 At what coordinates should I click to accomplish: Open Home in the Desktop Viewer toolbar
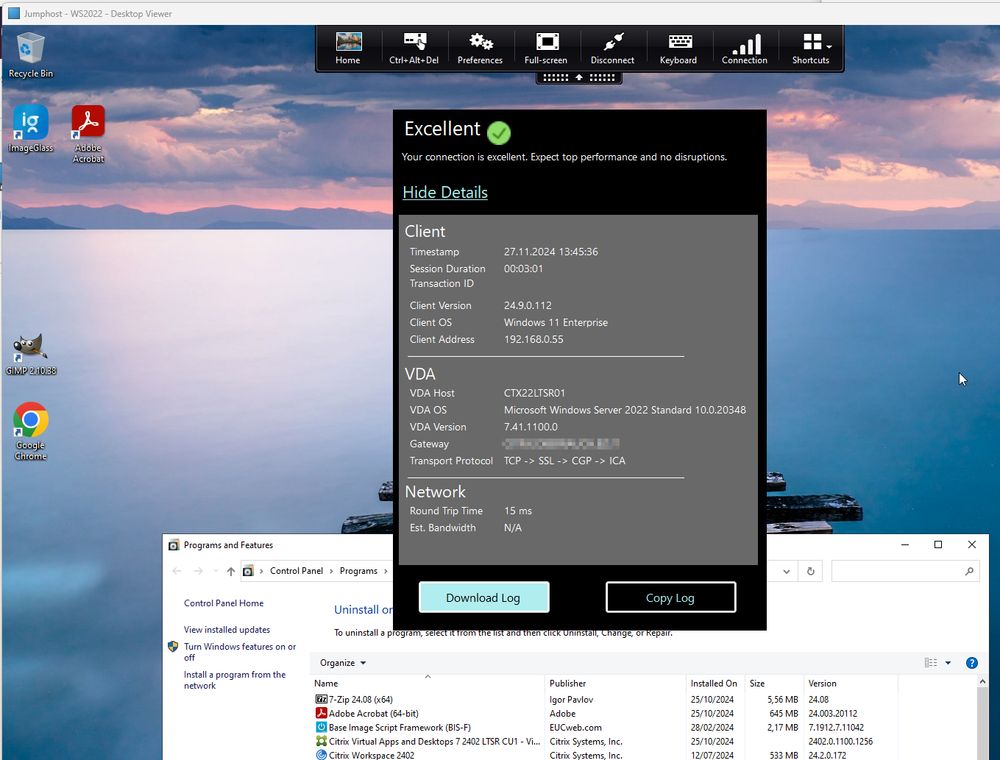coord(348,48)
